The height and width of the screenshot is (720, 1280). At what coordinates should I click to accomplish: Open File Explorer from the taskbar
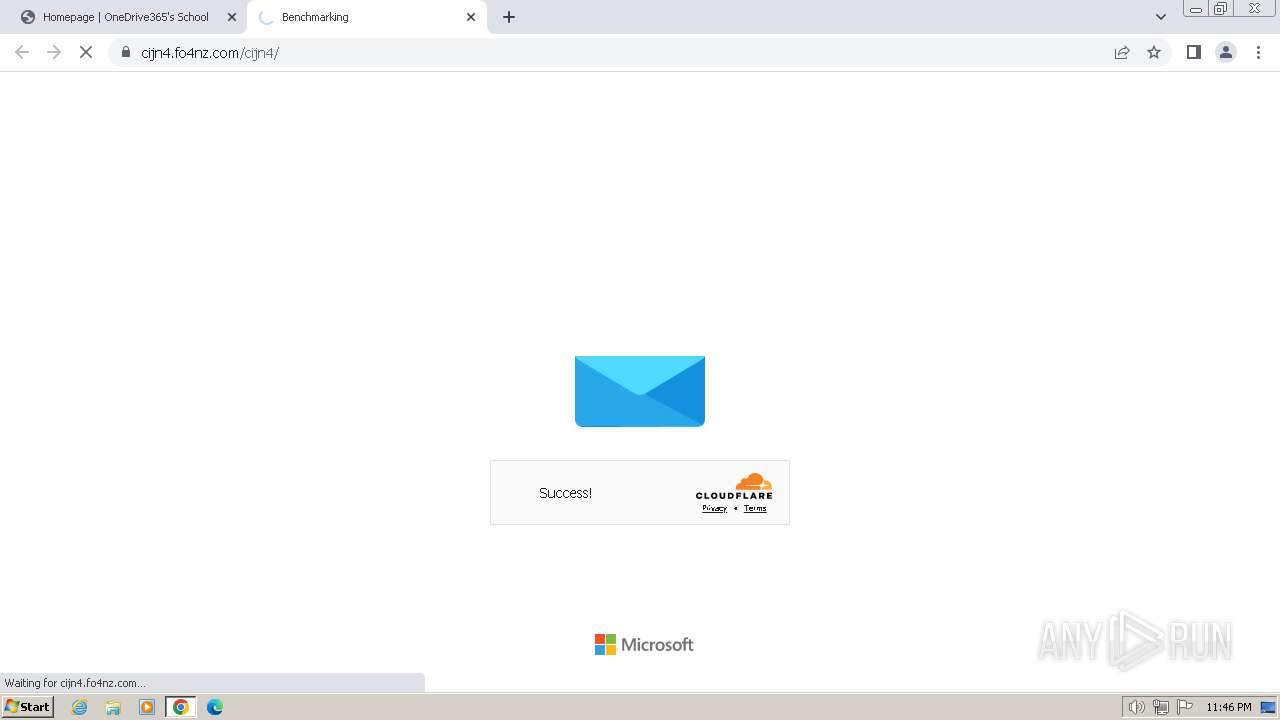(x=113, y=707)
